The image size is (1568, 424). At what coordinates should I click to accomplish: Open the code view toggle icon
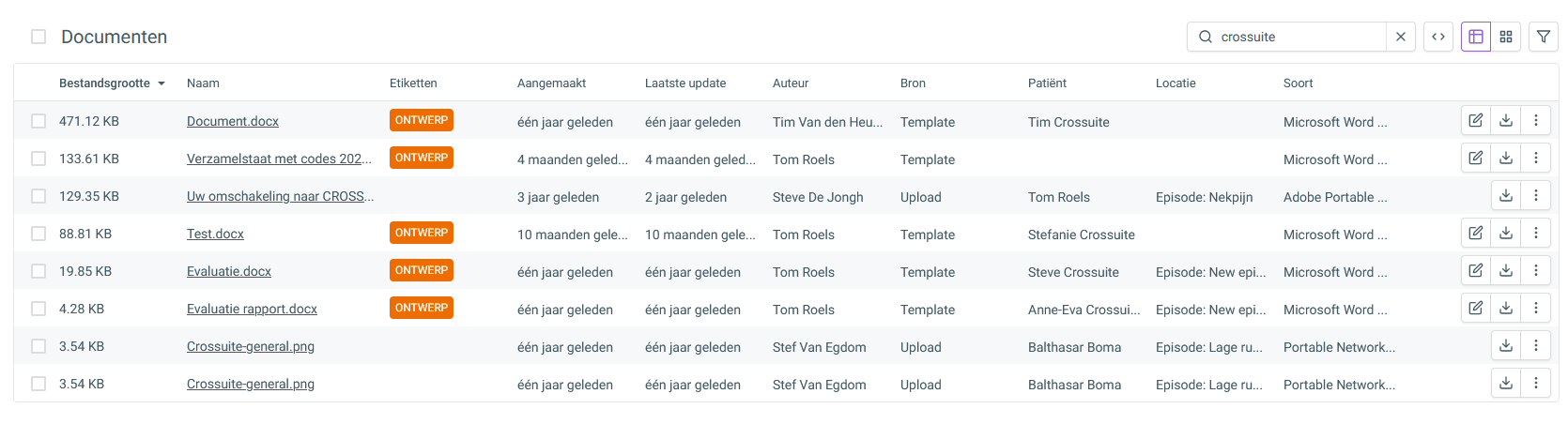(x=1438, y=37)
